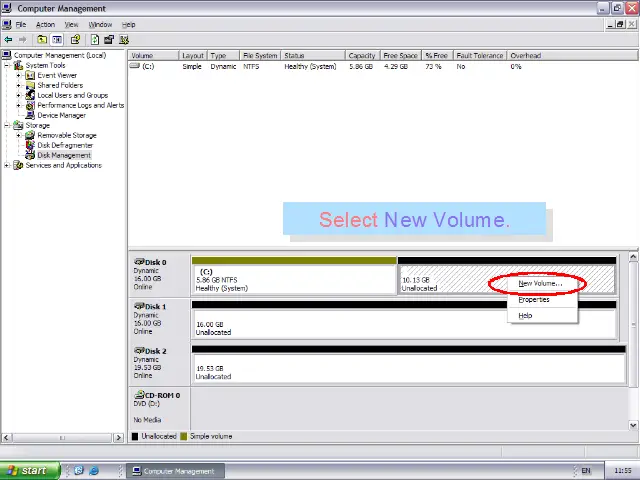Screen dimensions: 640x480
Task: Click the last toolbar icon after Settings
Action: [x=124, y=40]
